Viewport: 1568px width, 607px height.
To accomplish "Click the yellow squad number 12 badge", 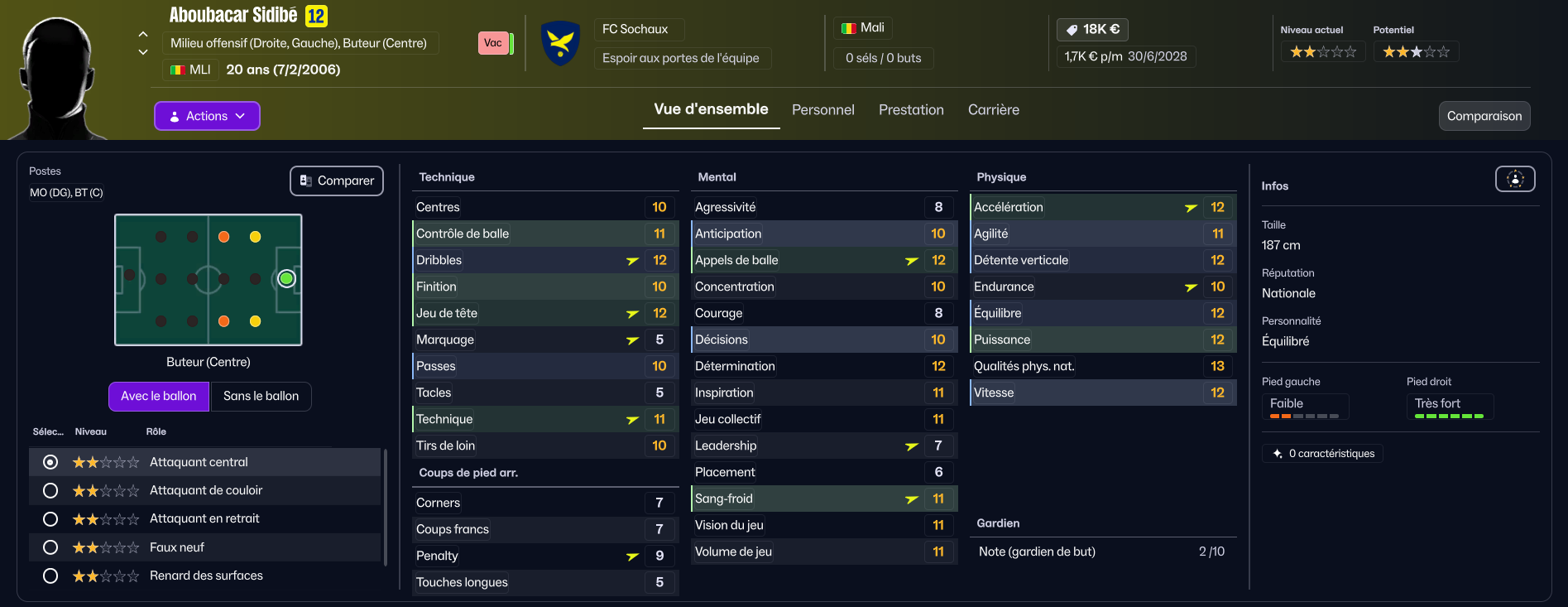I will 316,16.
